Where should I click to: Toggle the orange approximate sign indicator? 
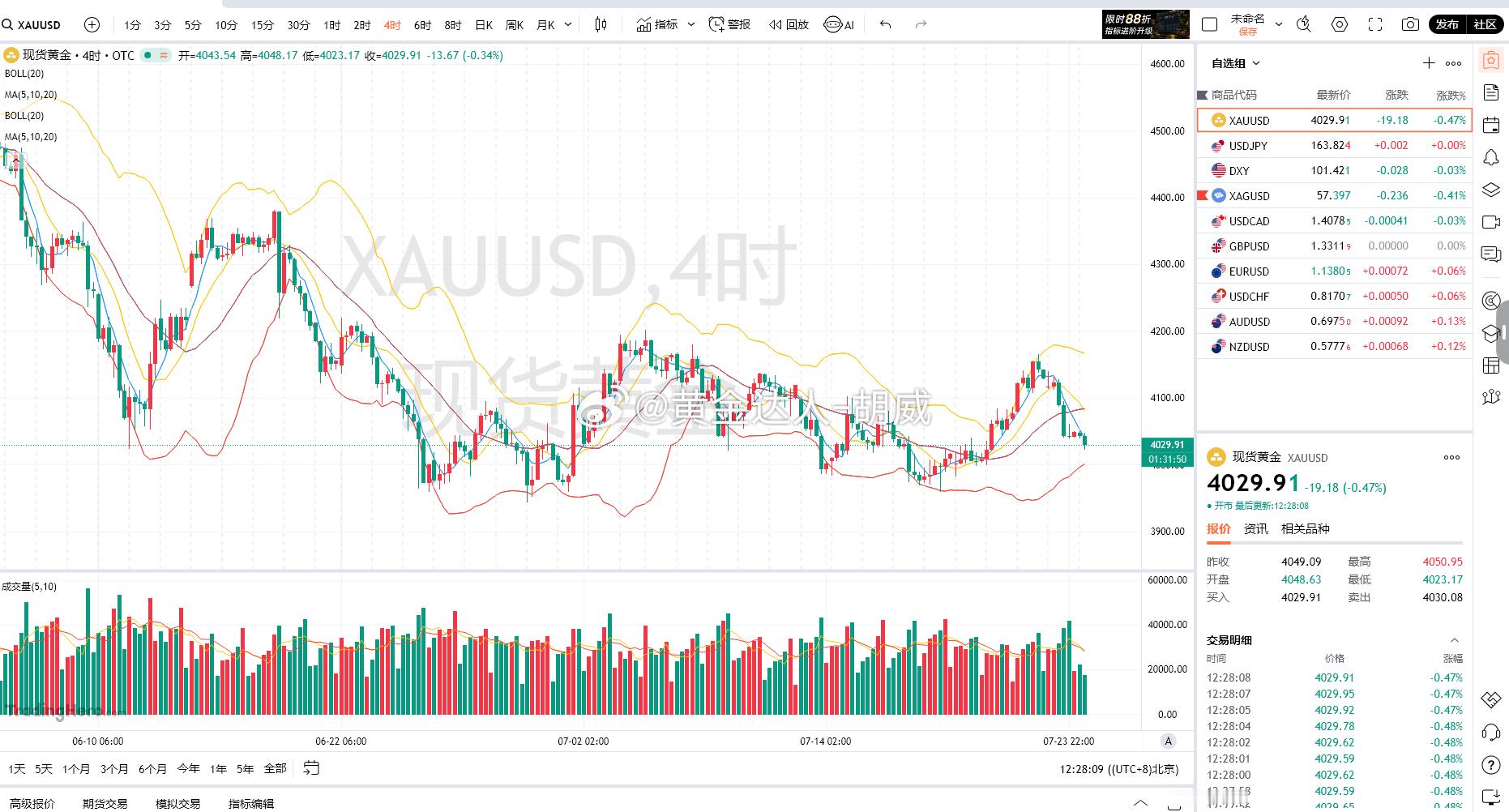165,56
